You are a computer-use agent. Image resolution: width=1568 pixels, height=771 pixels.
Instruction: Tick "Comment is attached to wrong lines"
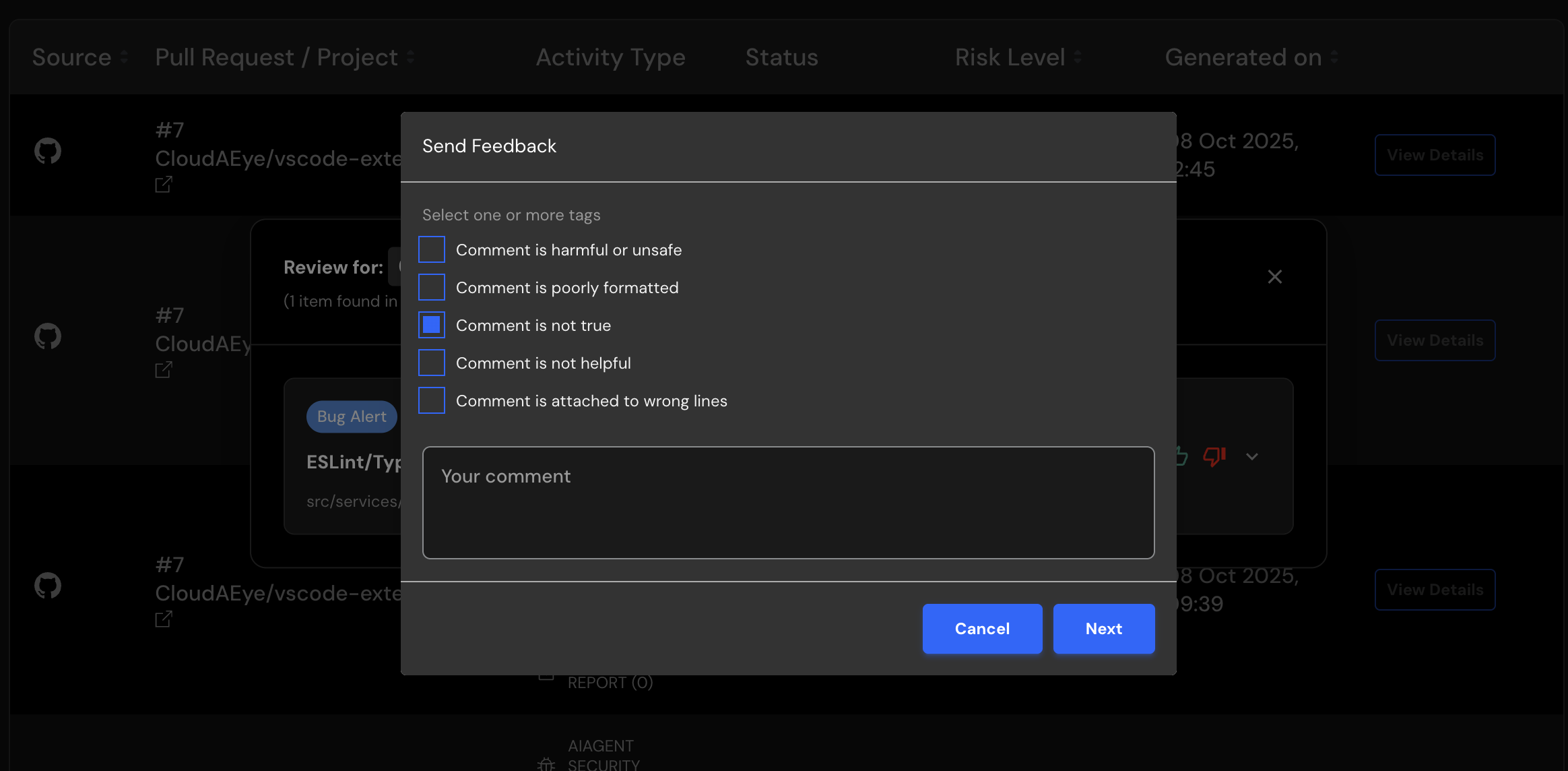(432, 401)
